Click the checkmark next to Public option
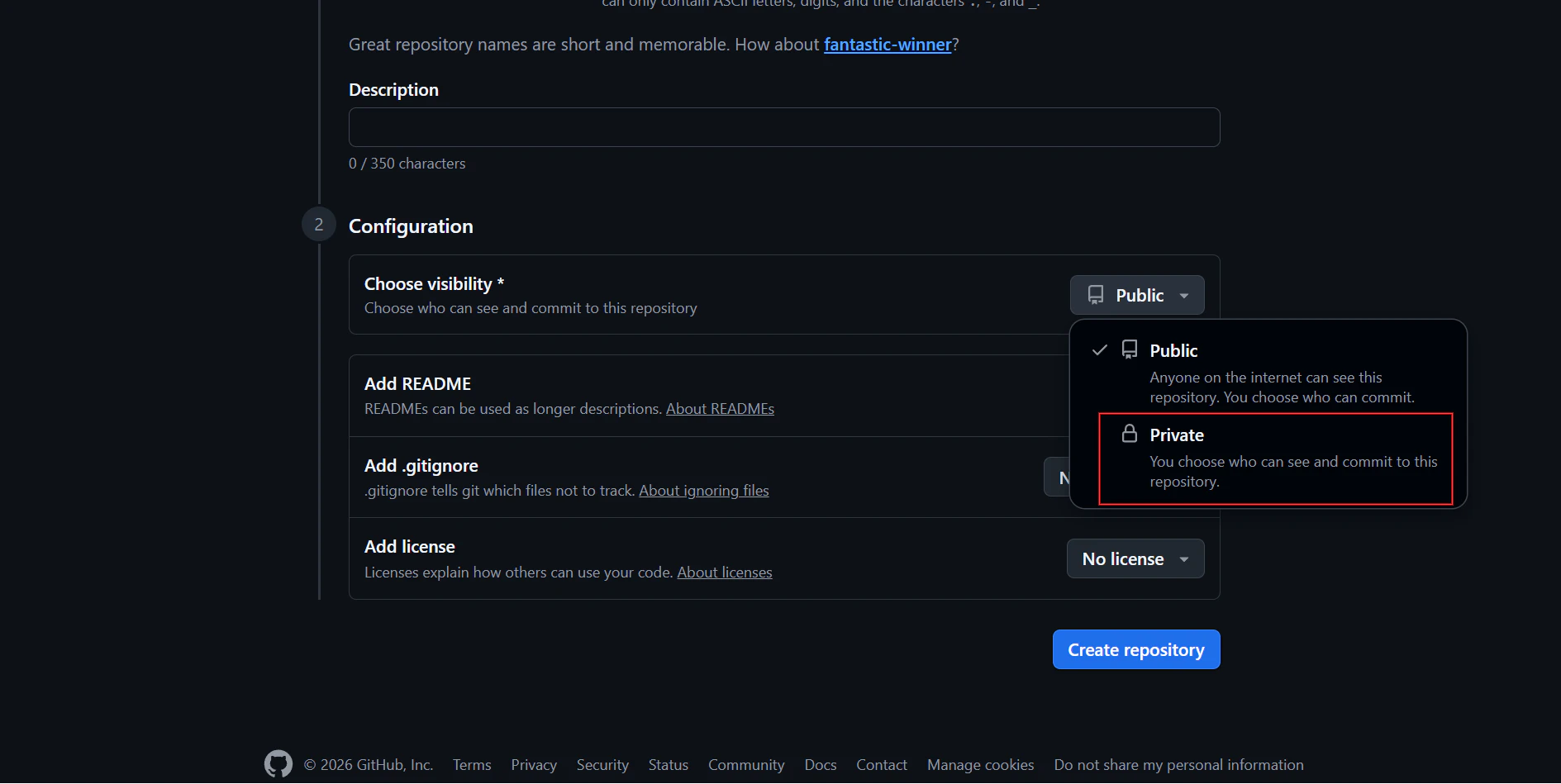This screenshot has width=1561, height=784. point(1100,350)
